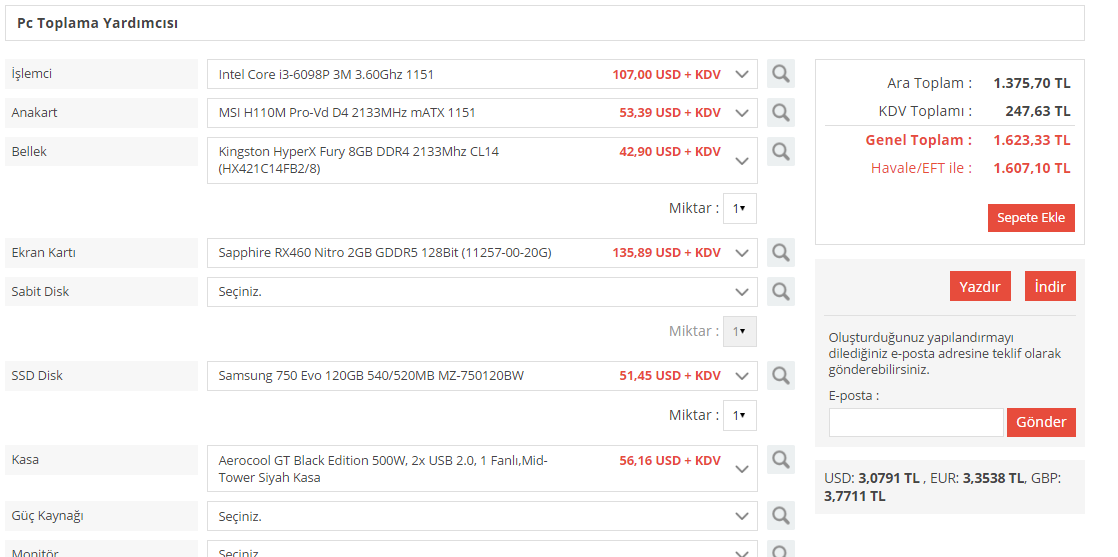Viewport: 1118px width, 557px height.
Task: Click search icon for Güç Kaynağı
Action: 781,516
